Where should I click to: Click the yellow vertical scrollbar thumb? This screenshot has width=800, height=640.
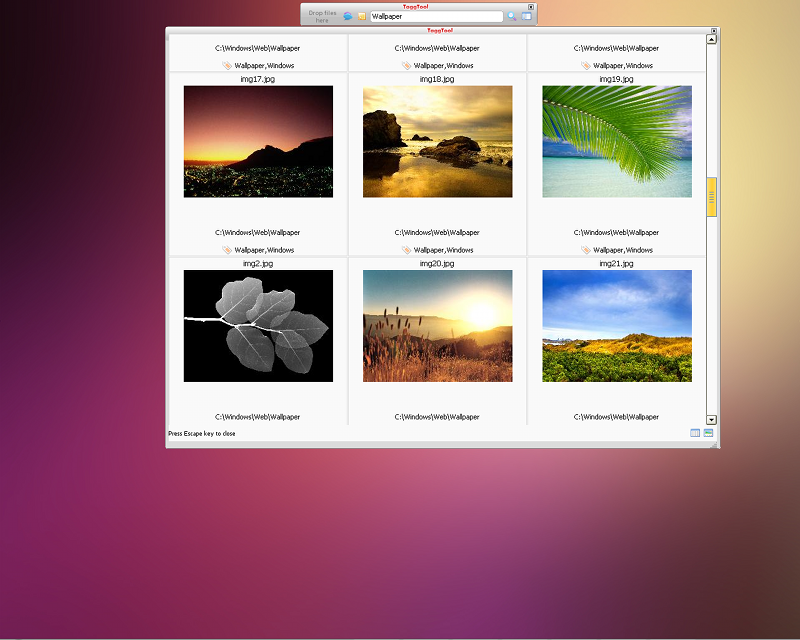[x=712, y=197]
